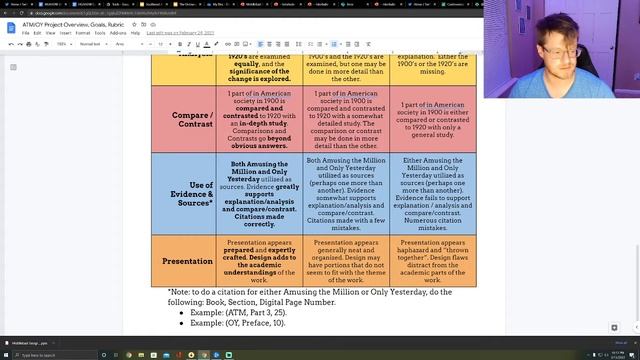
Task: Increase the font size
Action: coord(170,44)
